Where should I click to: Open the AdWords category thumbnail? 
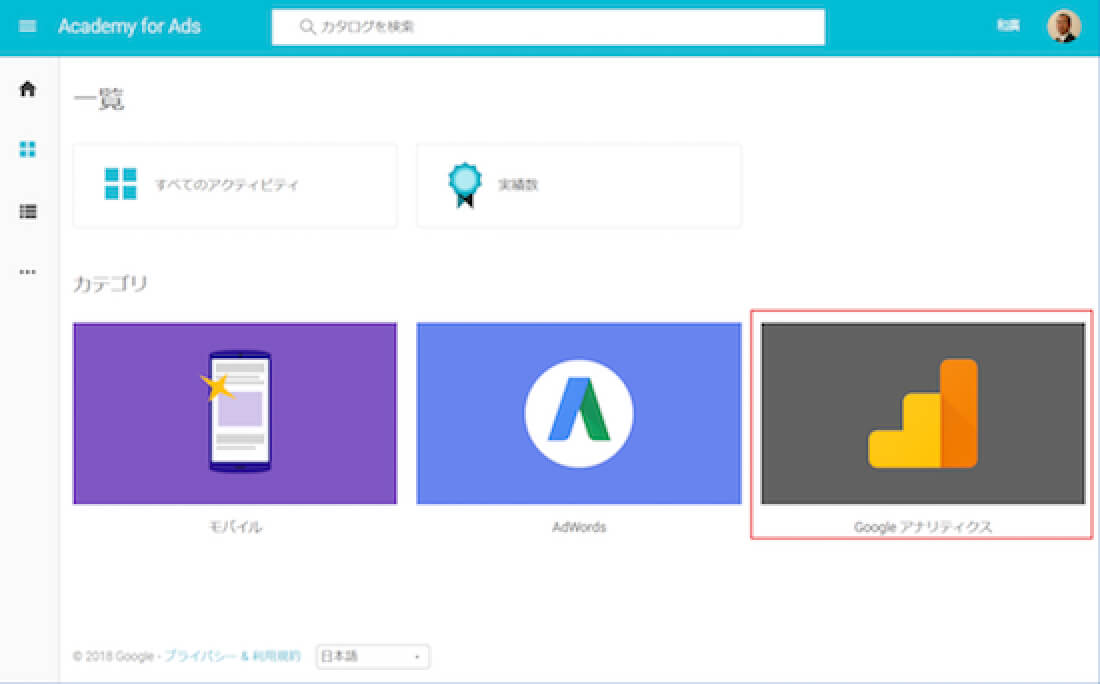point(579,413)
